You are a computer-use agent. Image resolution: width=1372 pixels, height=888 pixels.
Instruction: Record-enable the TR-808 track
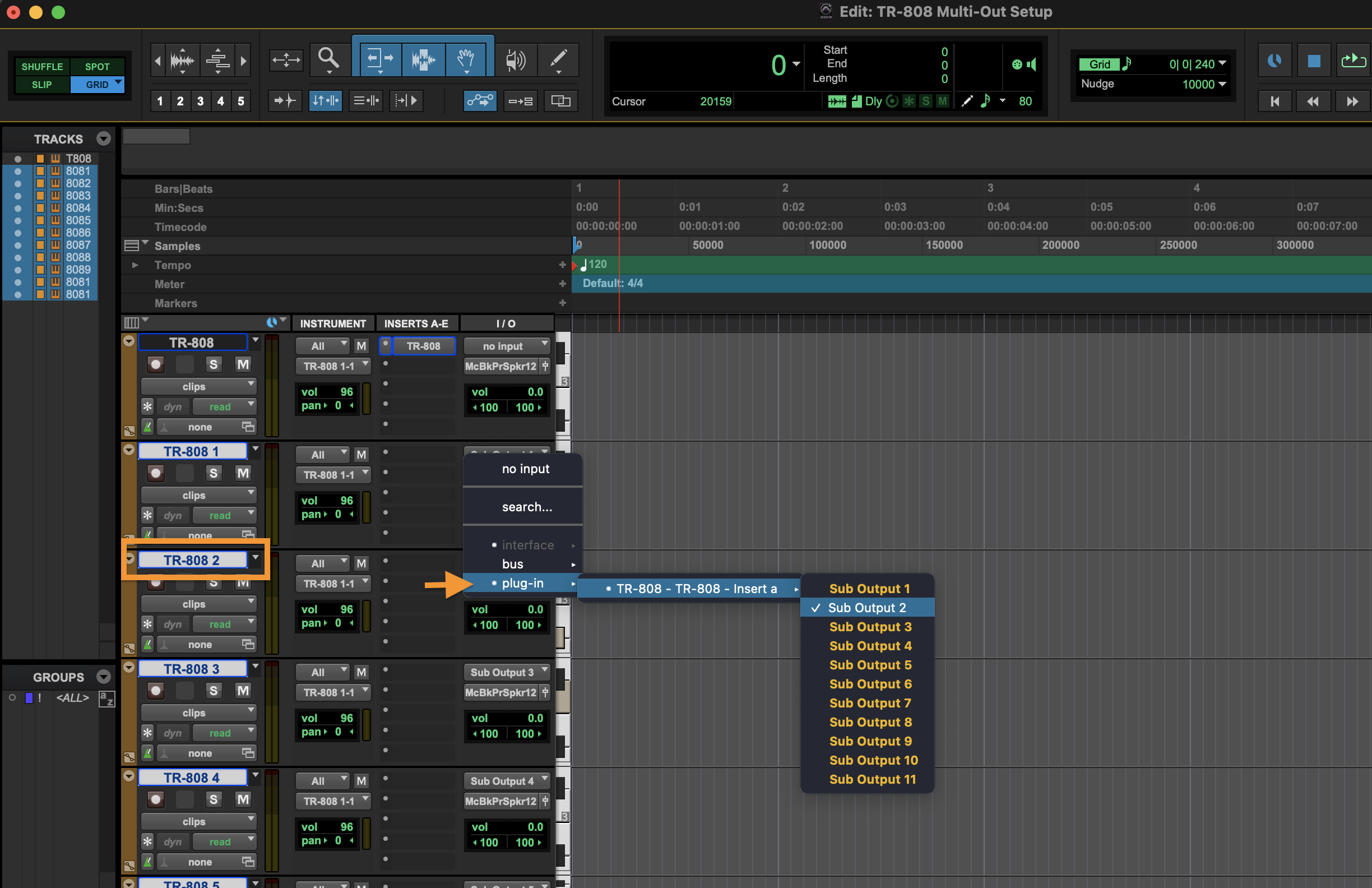[x=156, y=364]
